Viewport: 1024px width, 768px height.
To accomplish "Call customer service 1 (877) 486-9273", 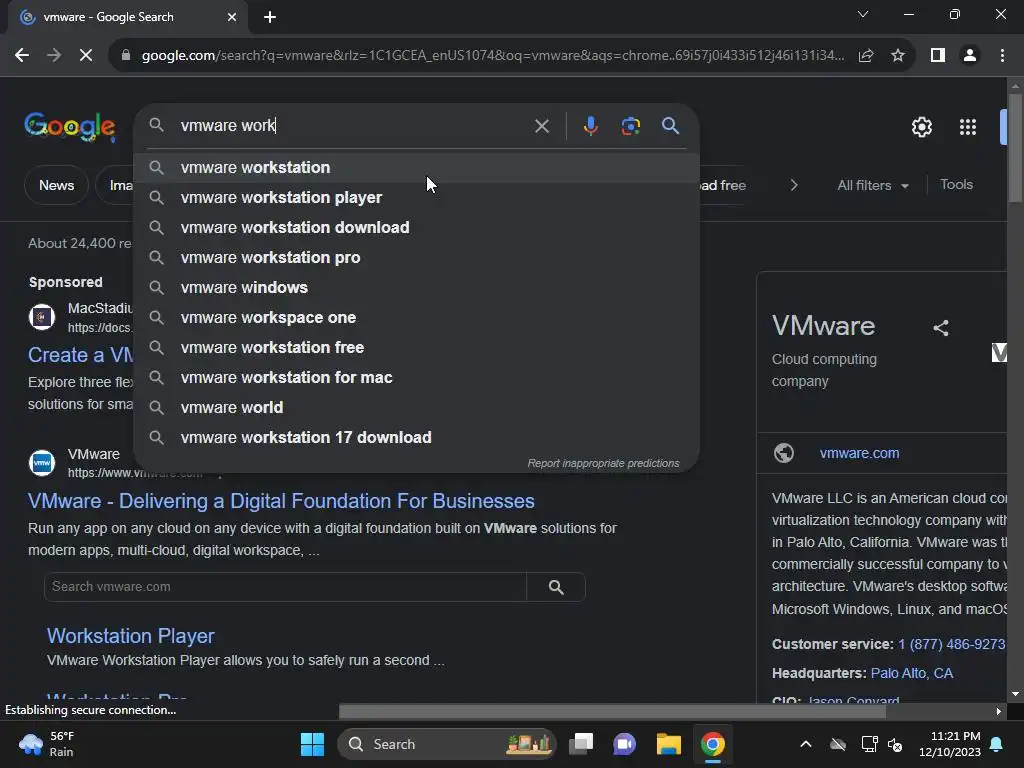I will (951, 645).
